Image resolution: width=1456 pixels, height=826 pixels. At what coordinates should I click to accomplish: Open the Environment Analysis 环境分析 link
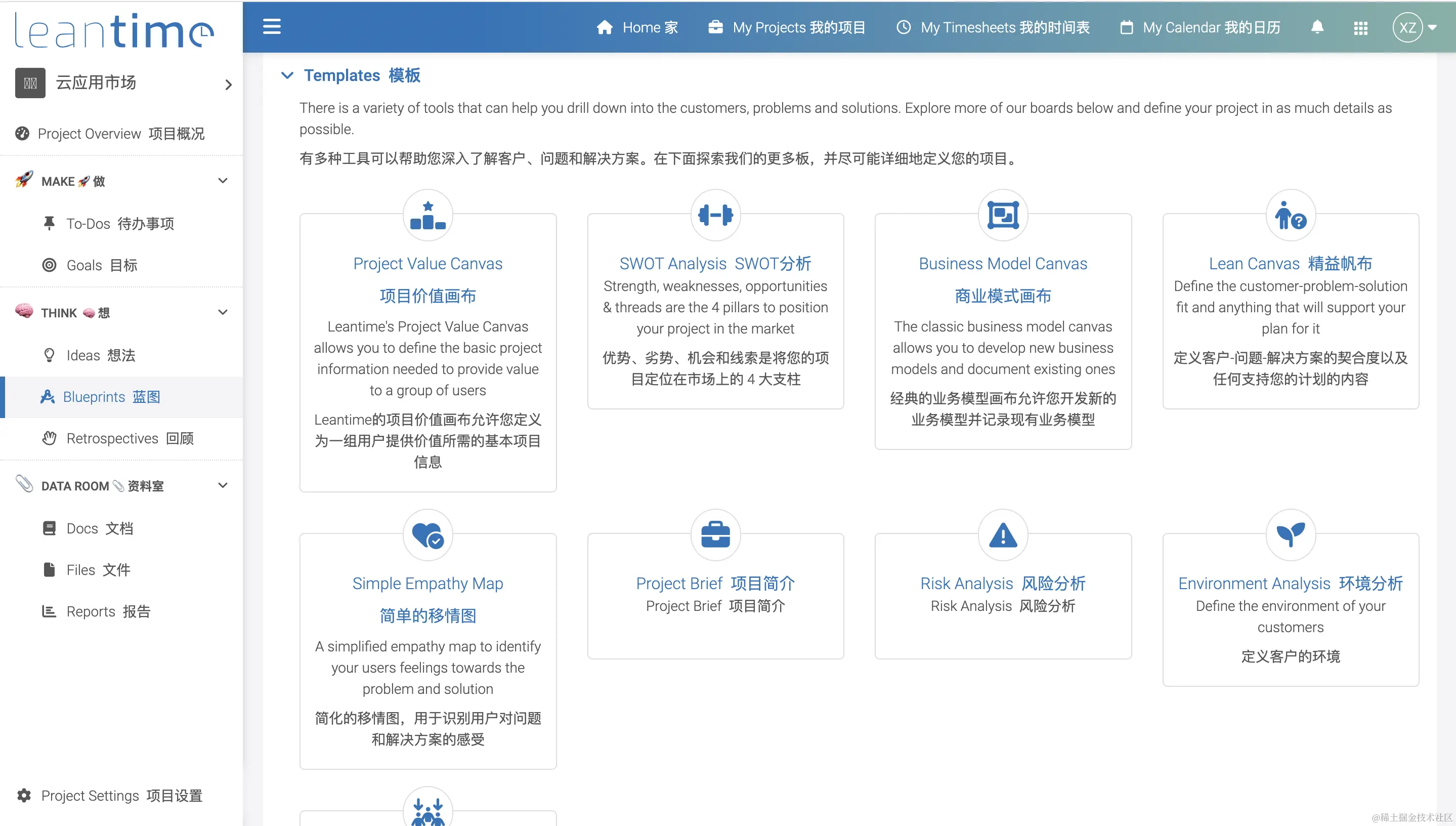click(x=1291, y=583)
